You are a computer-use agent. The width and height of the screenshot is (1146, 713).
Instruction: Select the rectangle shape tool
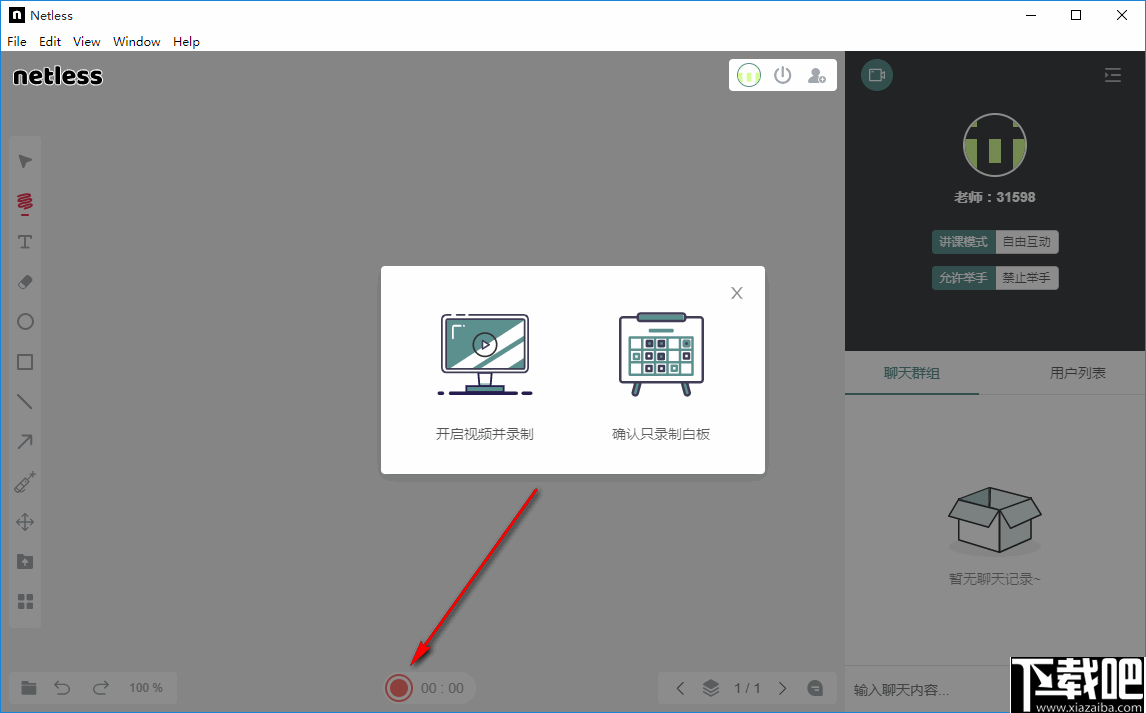pyautogui.click(x=24, y=361)
